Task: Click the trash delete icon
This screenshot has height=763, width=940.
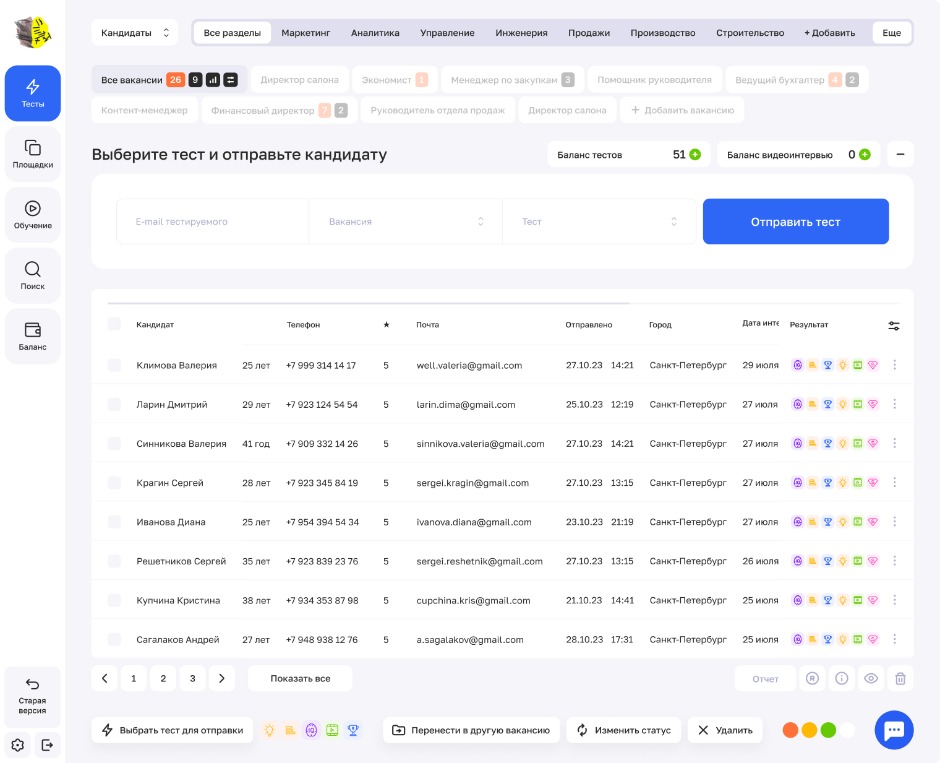Action: coord(900,678)
